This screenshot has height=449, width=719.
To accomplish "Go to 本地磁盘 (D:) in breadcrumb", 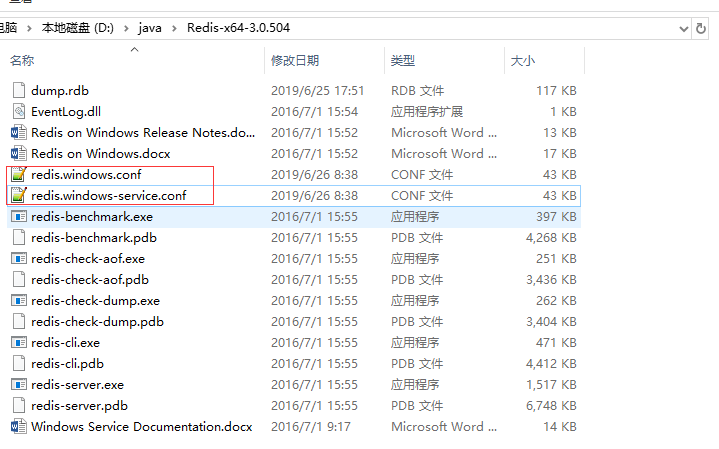I will tap(77, 28).
